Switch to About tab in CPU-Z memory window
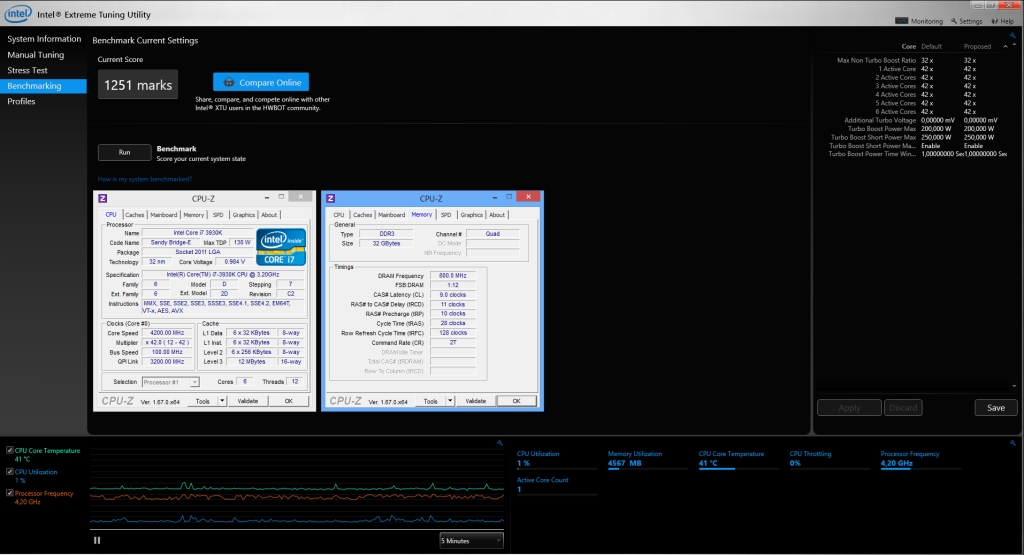1024x555 pixels. tap(497, 214)
